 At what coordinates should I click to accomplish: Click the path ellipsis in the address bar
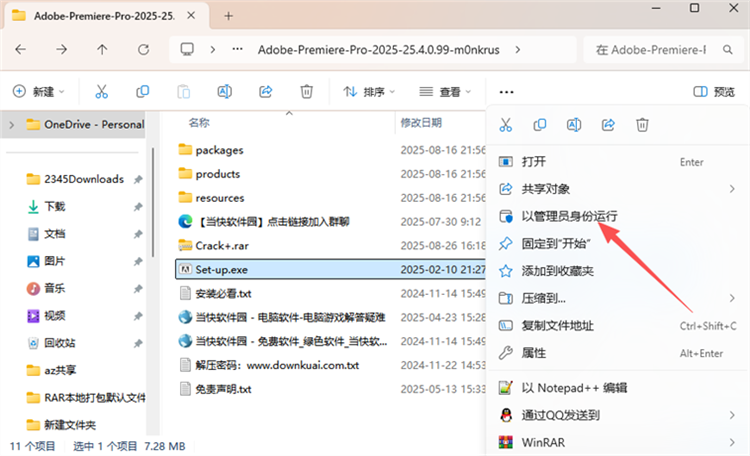238,49
